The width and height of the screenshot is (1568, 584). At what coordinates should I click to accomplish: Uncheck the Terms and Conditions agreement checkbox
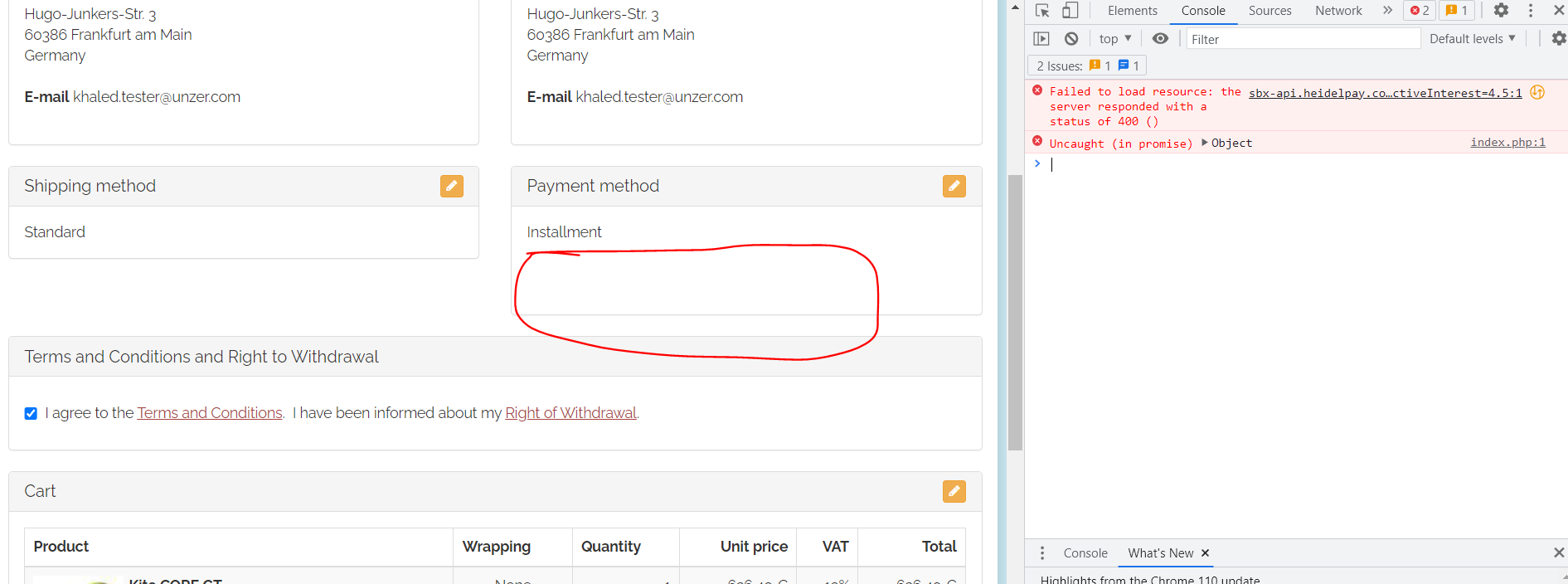click(x=31, y=413)
